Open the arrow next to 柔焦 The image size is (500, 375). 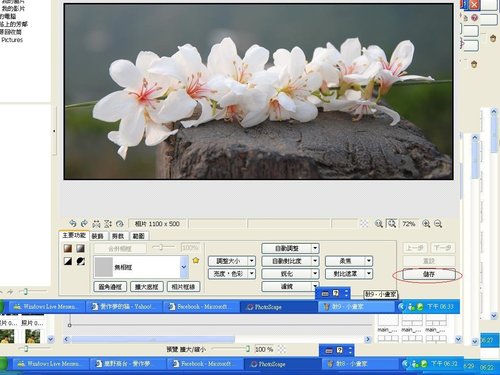tap(369, 261)
